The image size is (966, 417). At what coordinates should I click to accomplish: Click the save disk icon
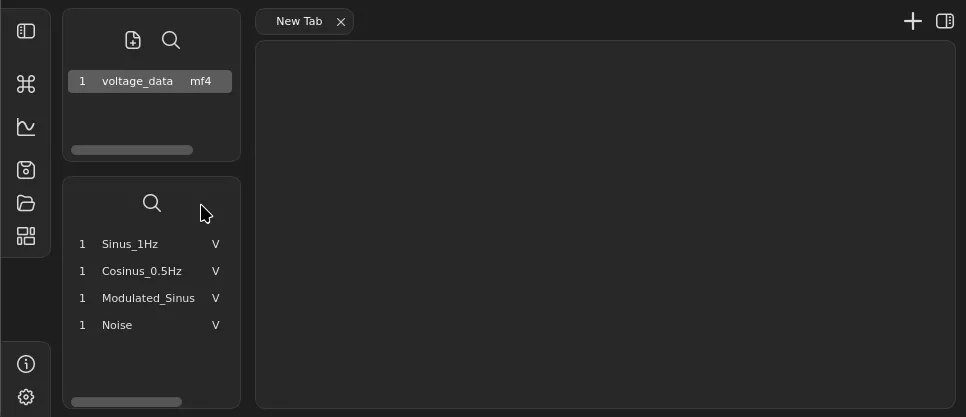pos(26,169)
